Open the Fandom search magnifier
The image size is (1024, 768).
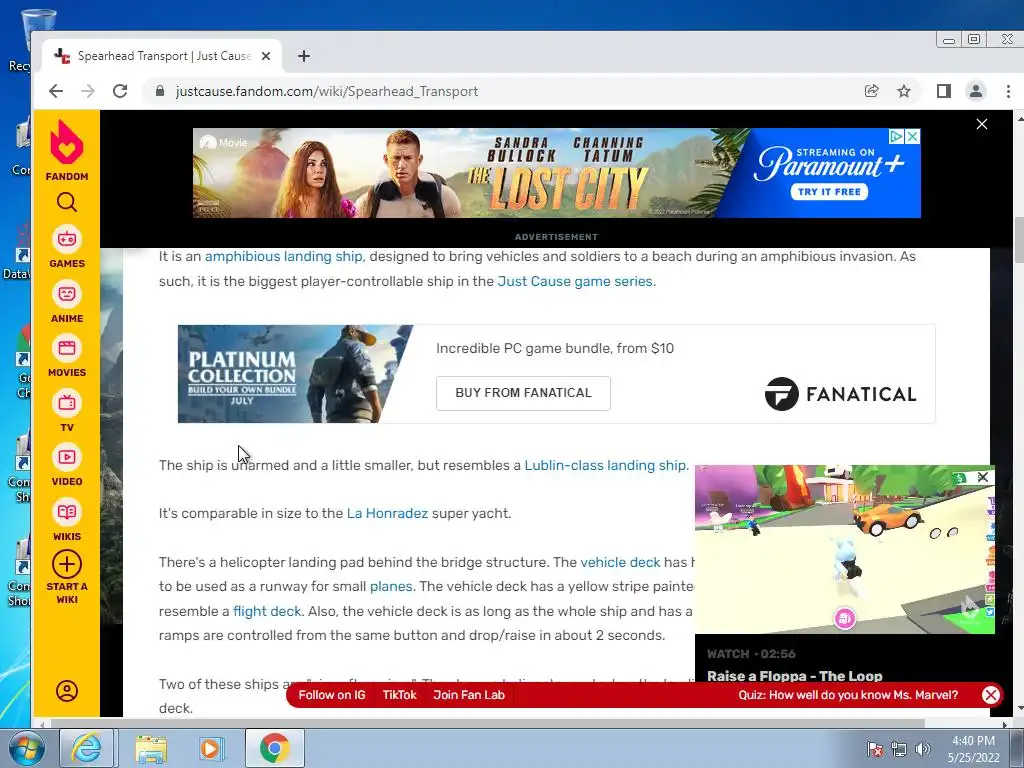[67, 202]
